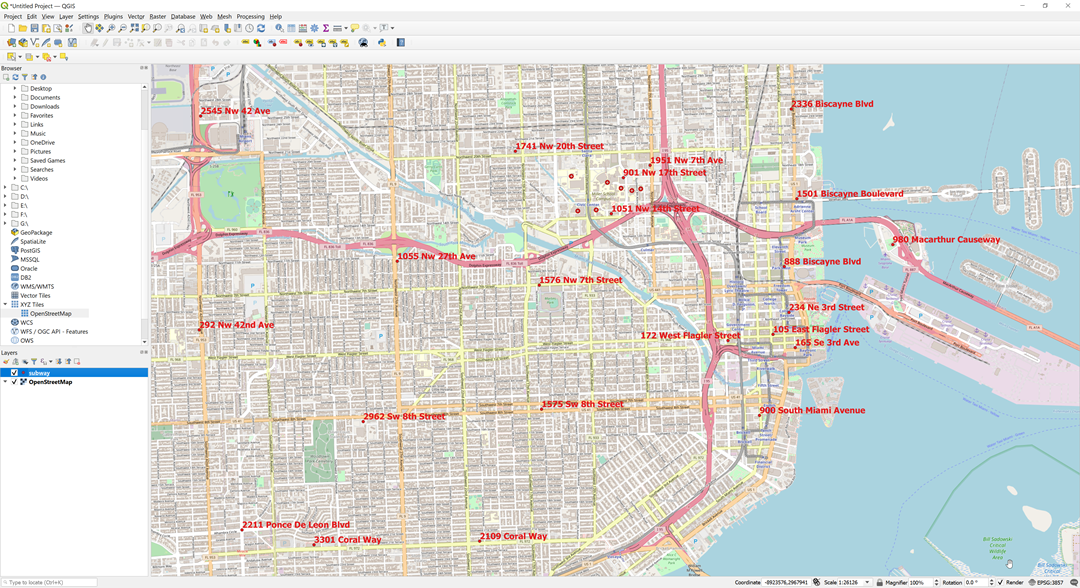Select the PostGIS browser entry

[30, 251]
